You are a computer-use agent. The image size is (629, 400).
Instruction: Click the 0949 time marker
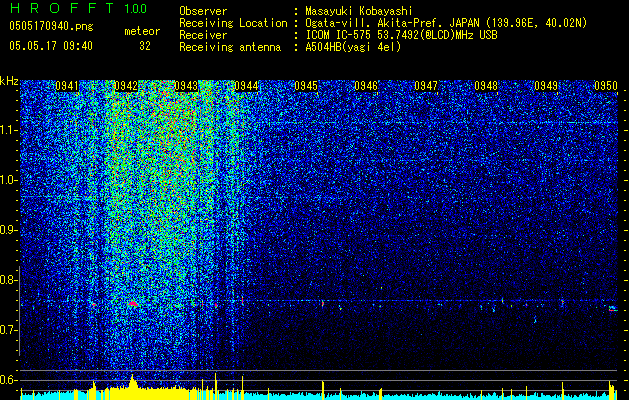546,86
